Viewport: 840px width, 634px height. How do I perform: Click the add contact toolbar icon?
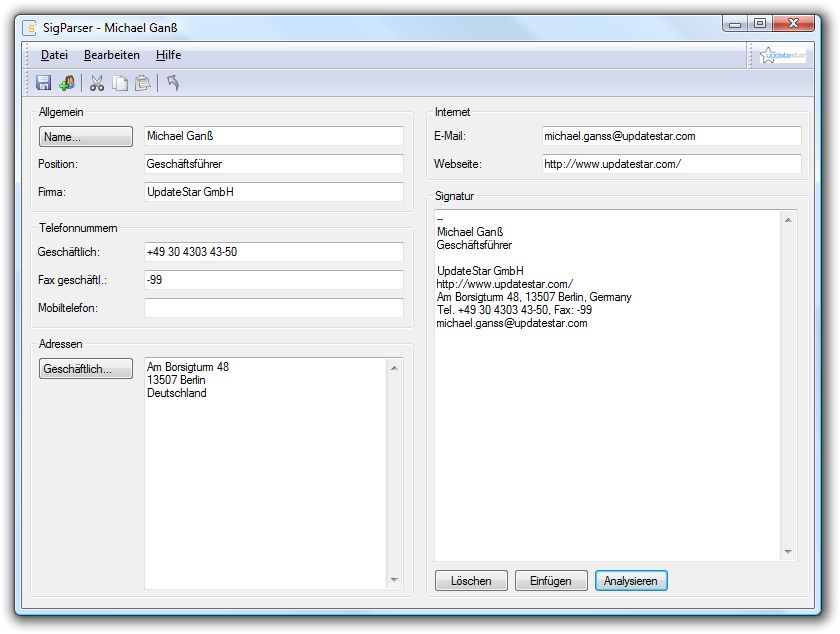(66, 83)
